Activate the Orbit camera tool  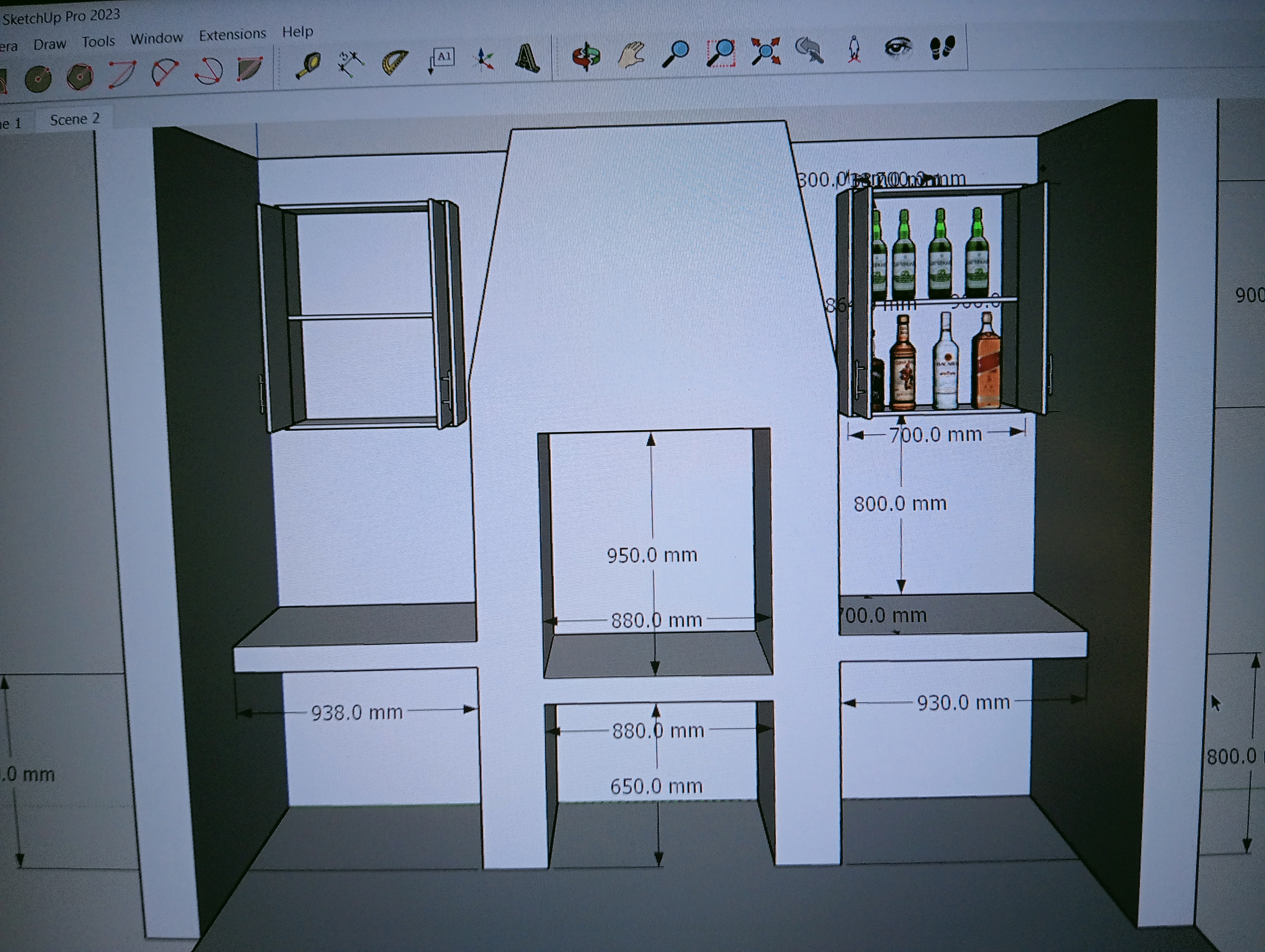point(586,56)
